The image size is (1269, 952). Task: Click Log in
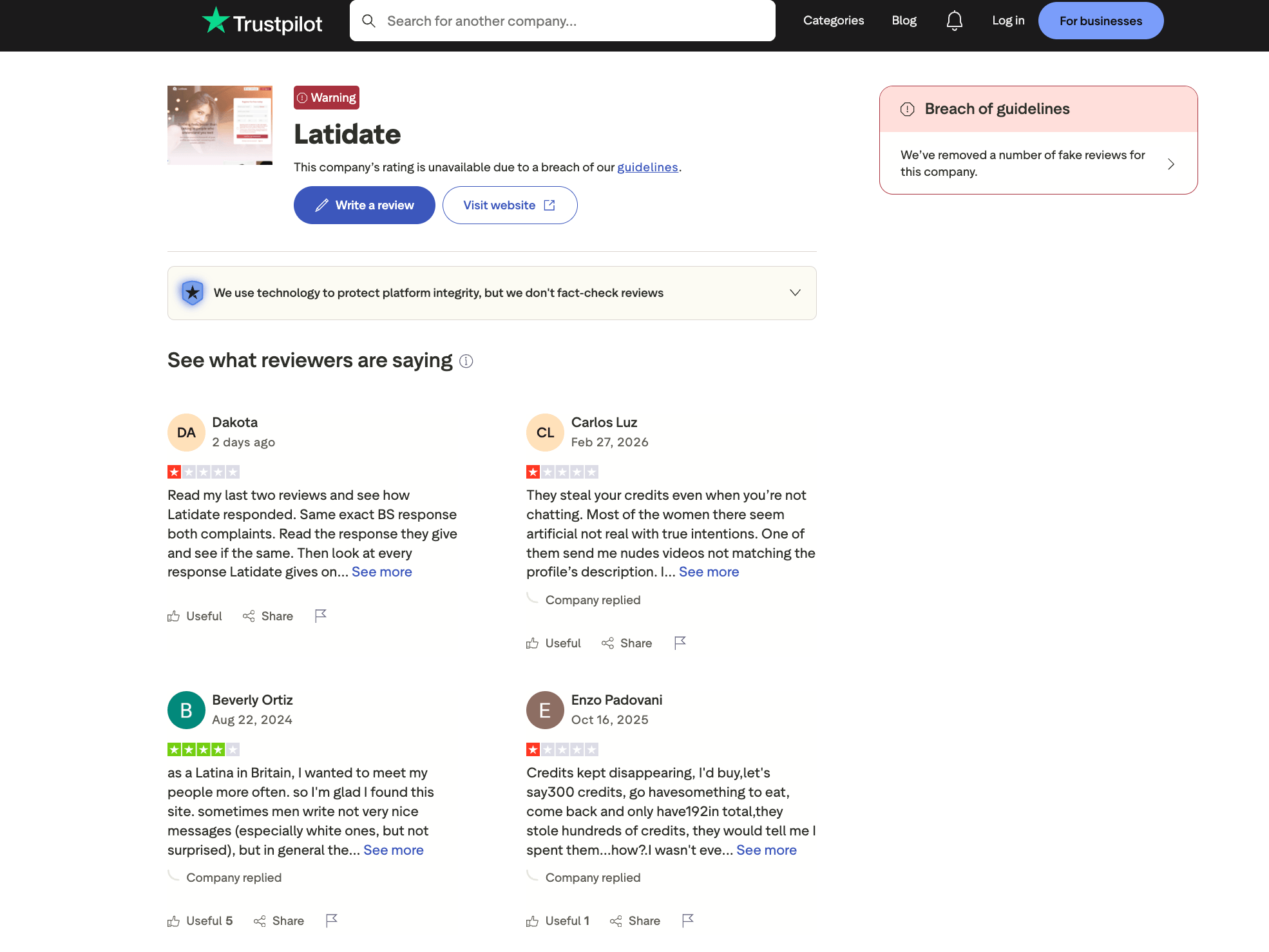(1008, 21)
